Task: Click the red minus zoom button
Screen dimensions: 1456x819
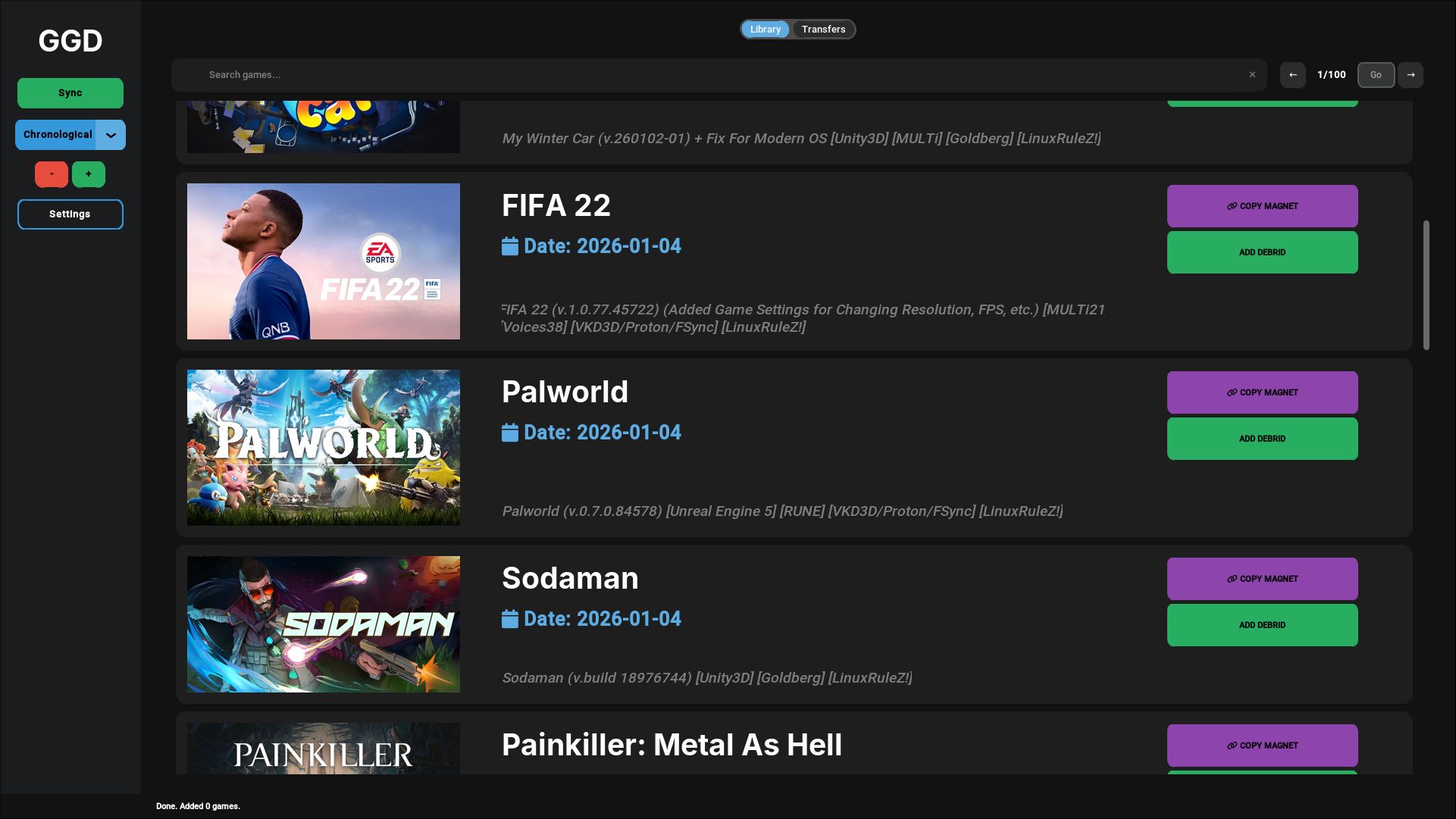Action: (x=52, y=174)
